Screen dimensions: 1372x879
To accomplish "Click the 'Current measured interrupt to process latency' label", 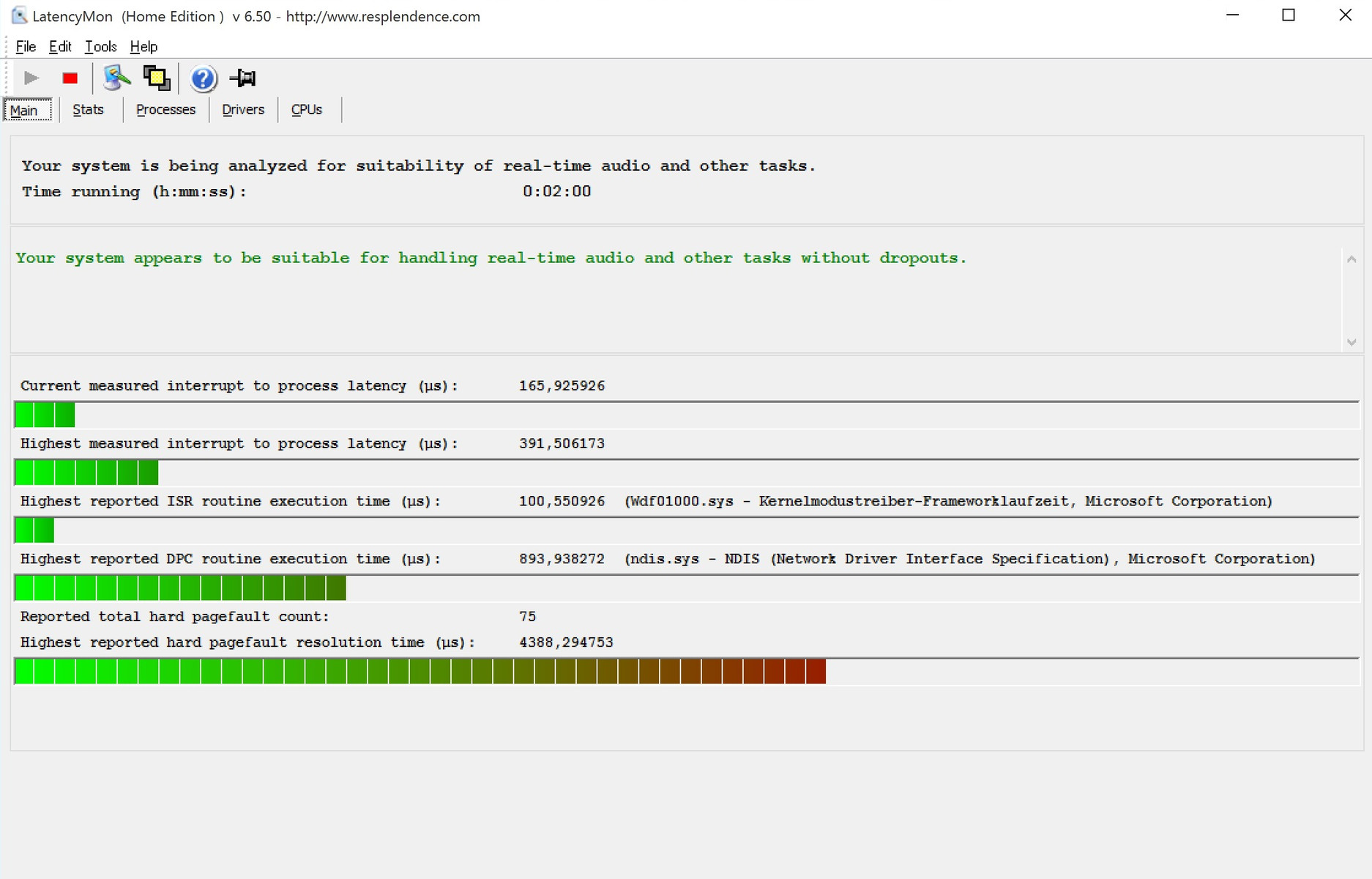I will (239, 386).
